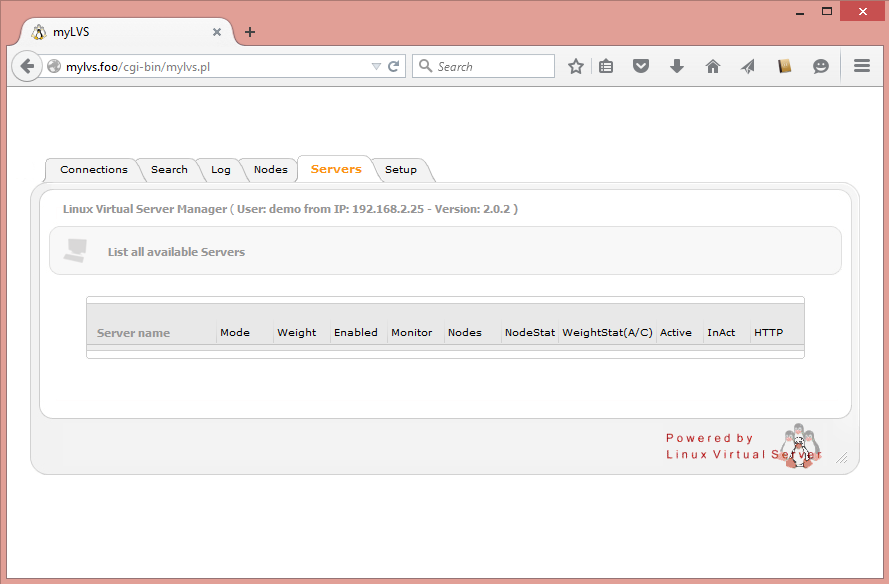Image resolution: width=889 pixels, height=584 pixels.
Task: Click the Pocket save icon
Action: [x=641, y=66]
